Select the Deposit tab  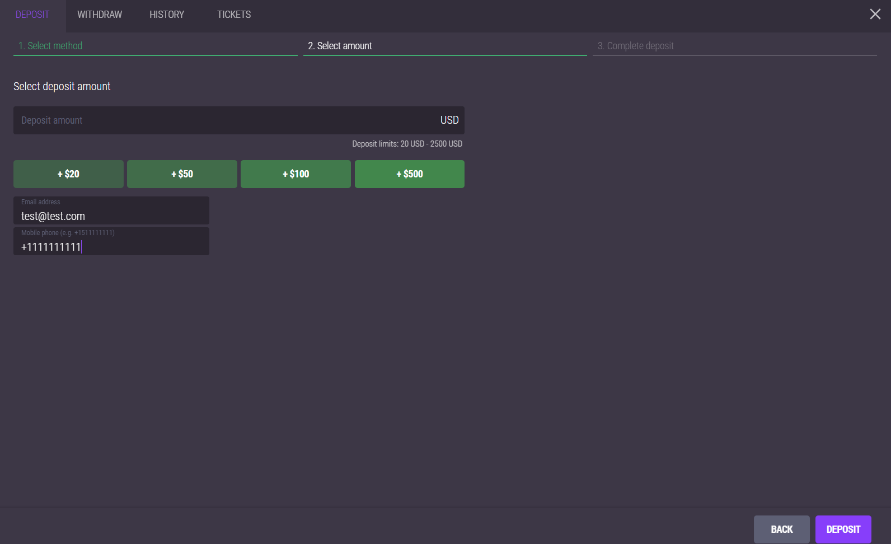pos(32,15)
